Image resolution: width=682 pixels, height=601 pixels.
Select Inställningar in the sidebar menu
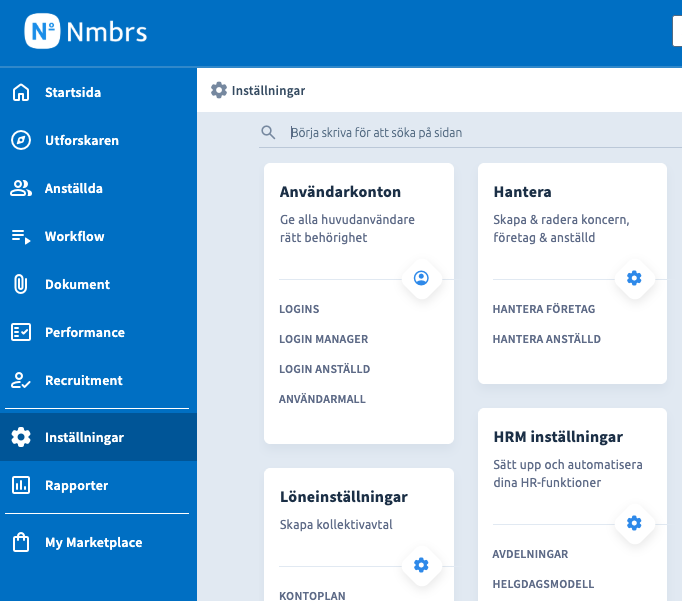pyautogui.click(x=84, y=437)
